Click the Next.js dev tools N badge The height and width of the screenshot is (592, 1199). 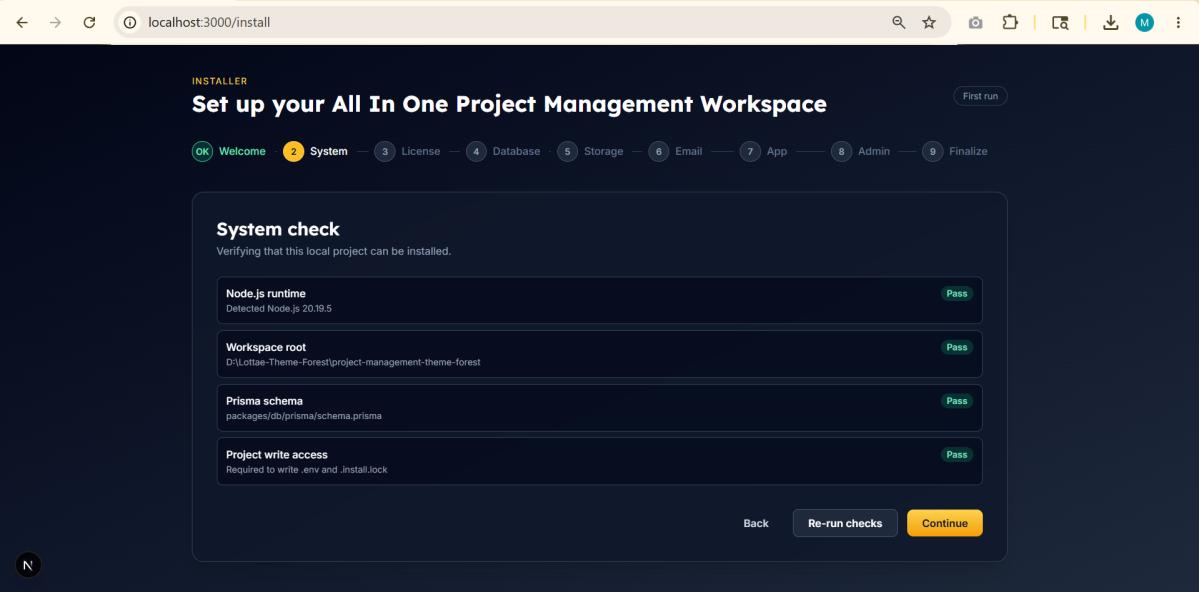pyautogui.click(x=28, y=565)
